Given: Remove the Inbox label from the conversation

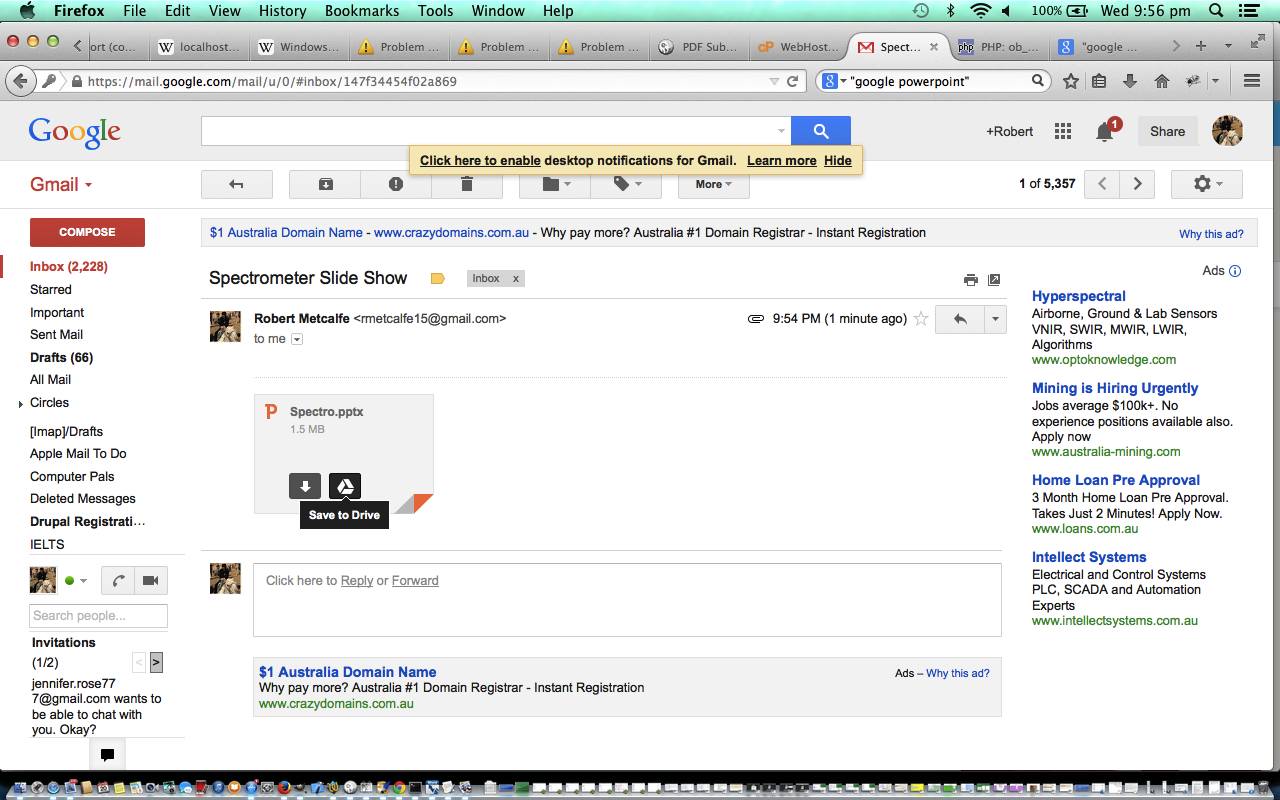Looking at the screenshot, I should coord(516,279).
